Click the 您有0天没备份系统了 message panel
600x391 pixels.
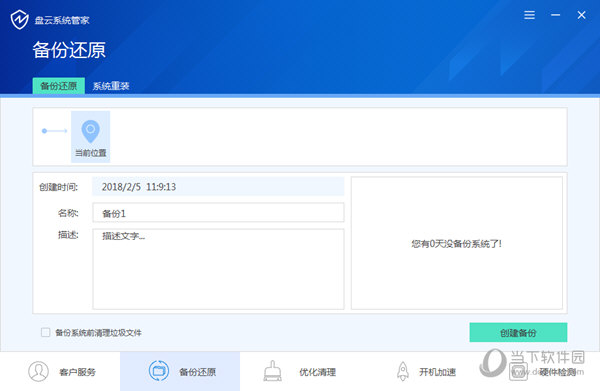pyautogui.click(x=457, y=243)
